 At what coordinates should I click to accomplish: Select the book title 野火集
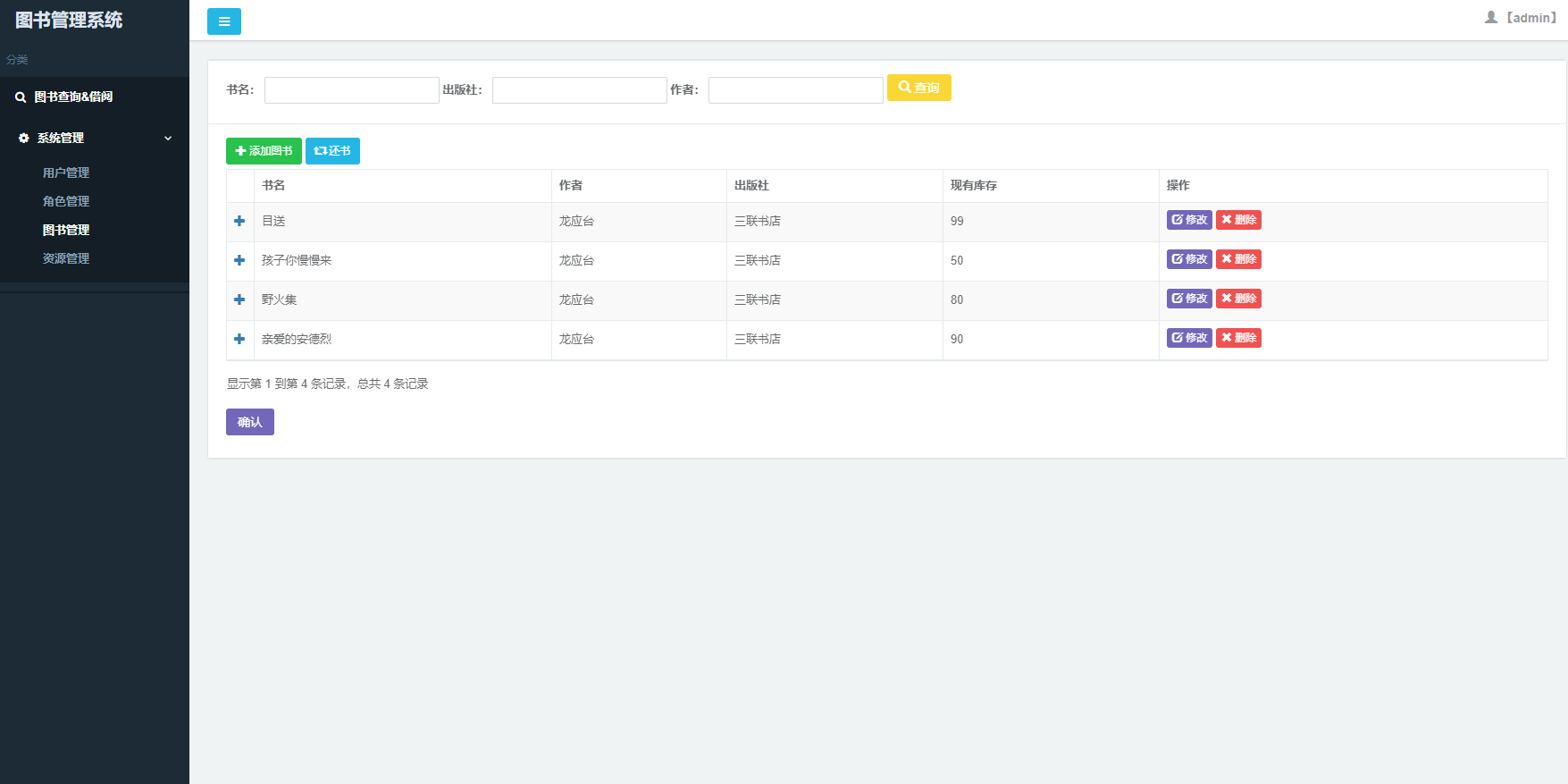pos(280,299)
